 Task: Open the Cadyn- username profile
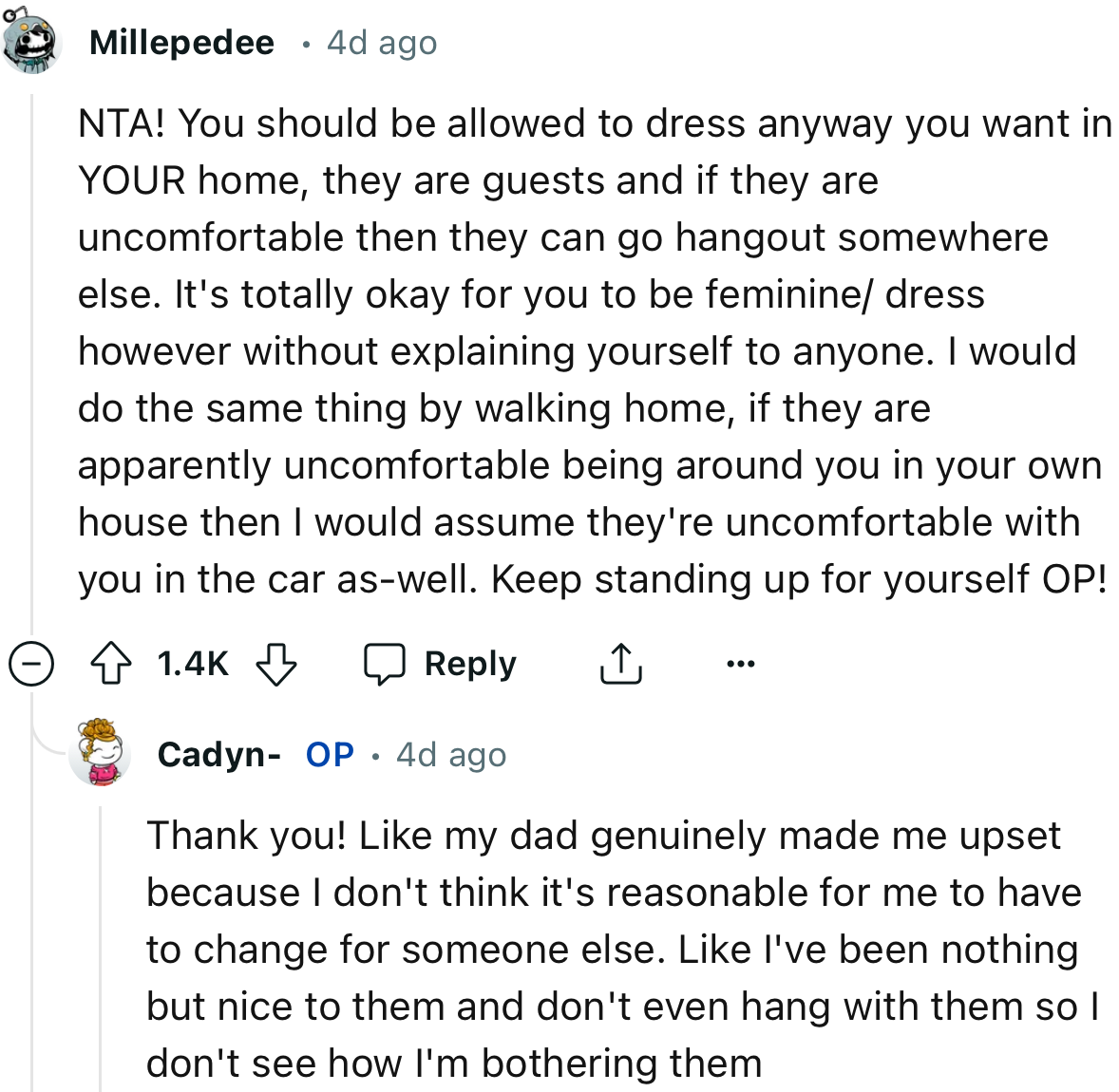218,755
